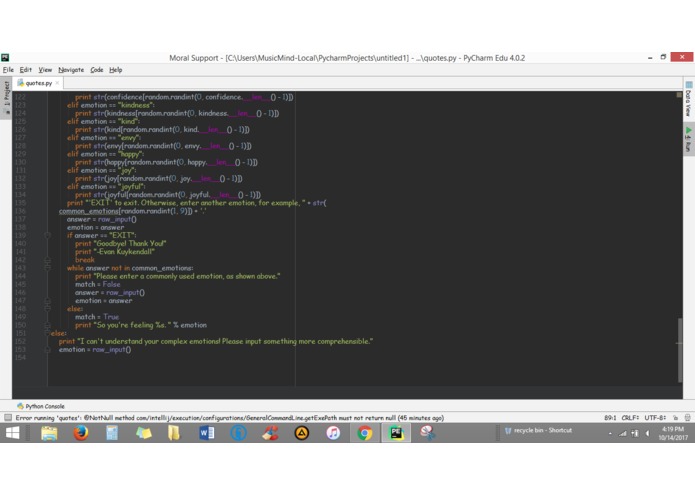Click the volume speaker tray icon

(x=647, y=433)
